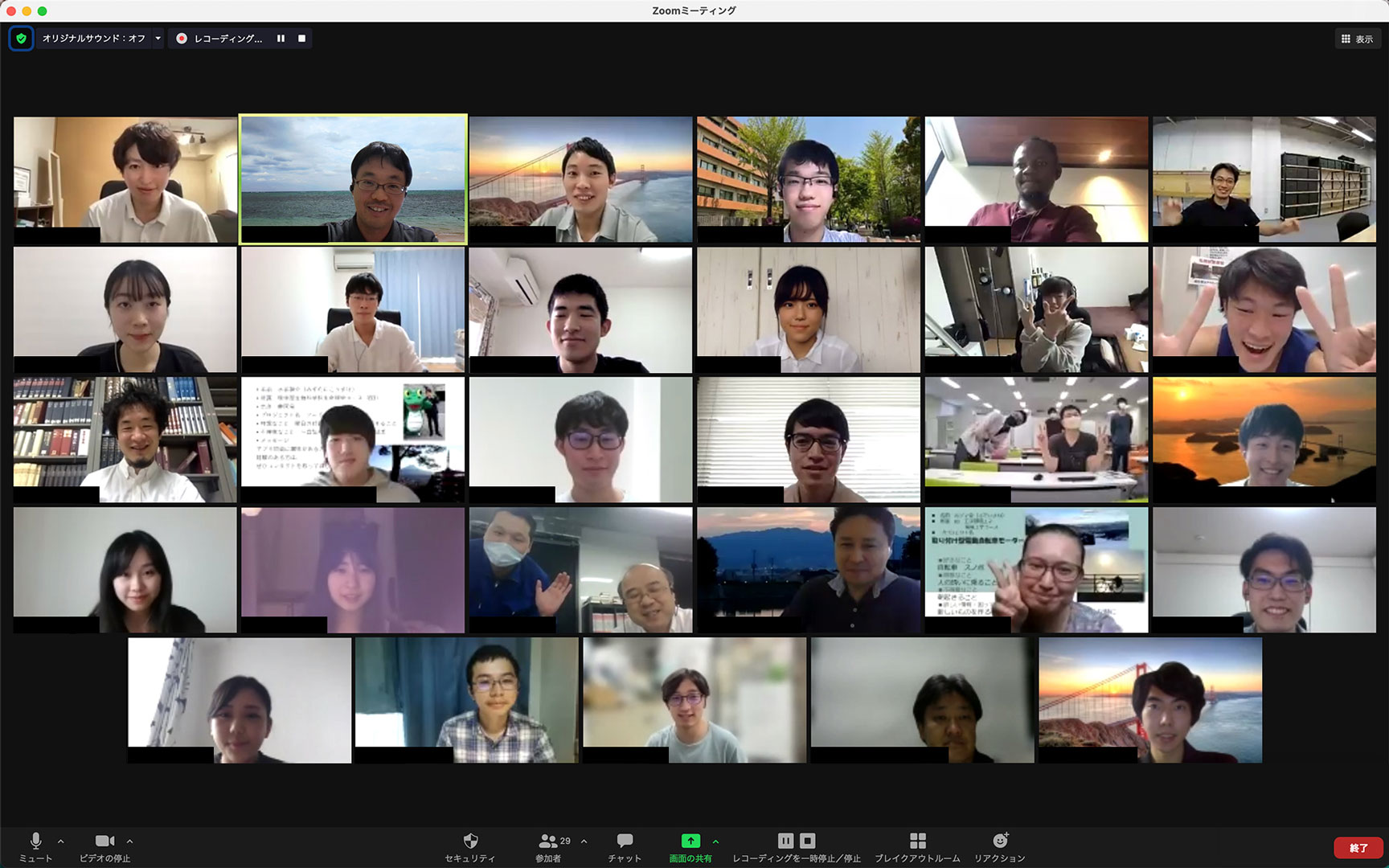Stop recording using the bottom toolbar stop icon
Viewport: 1389px width, 868px height.
point(808,841)
